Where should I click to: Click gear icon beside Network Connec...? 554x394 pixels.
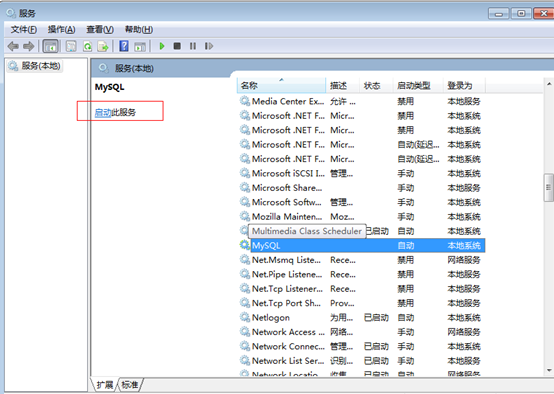[244, 346]
